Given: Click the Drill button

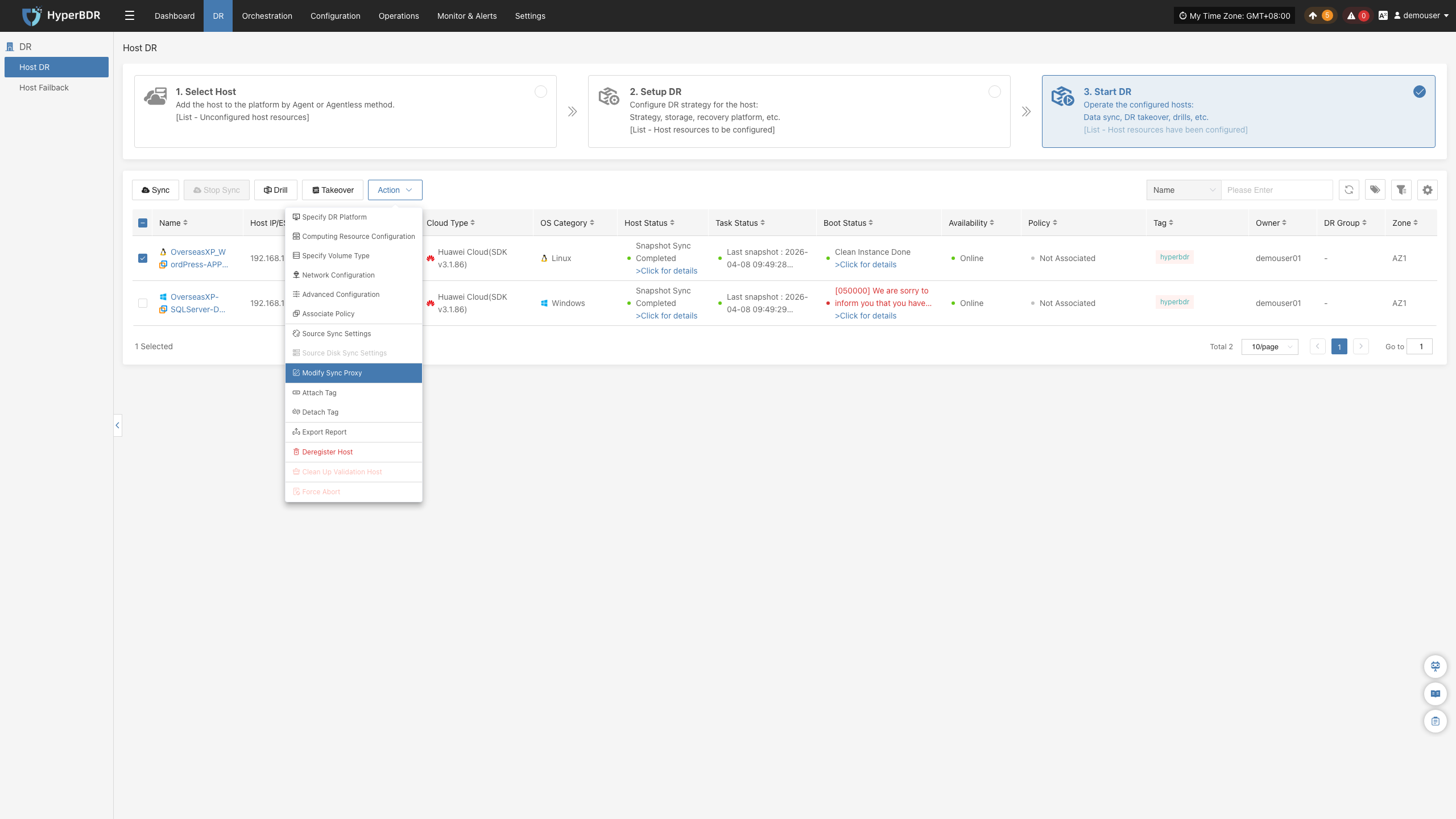Looking at the screenshot, I should pos(276,190).
